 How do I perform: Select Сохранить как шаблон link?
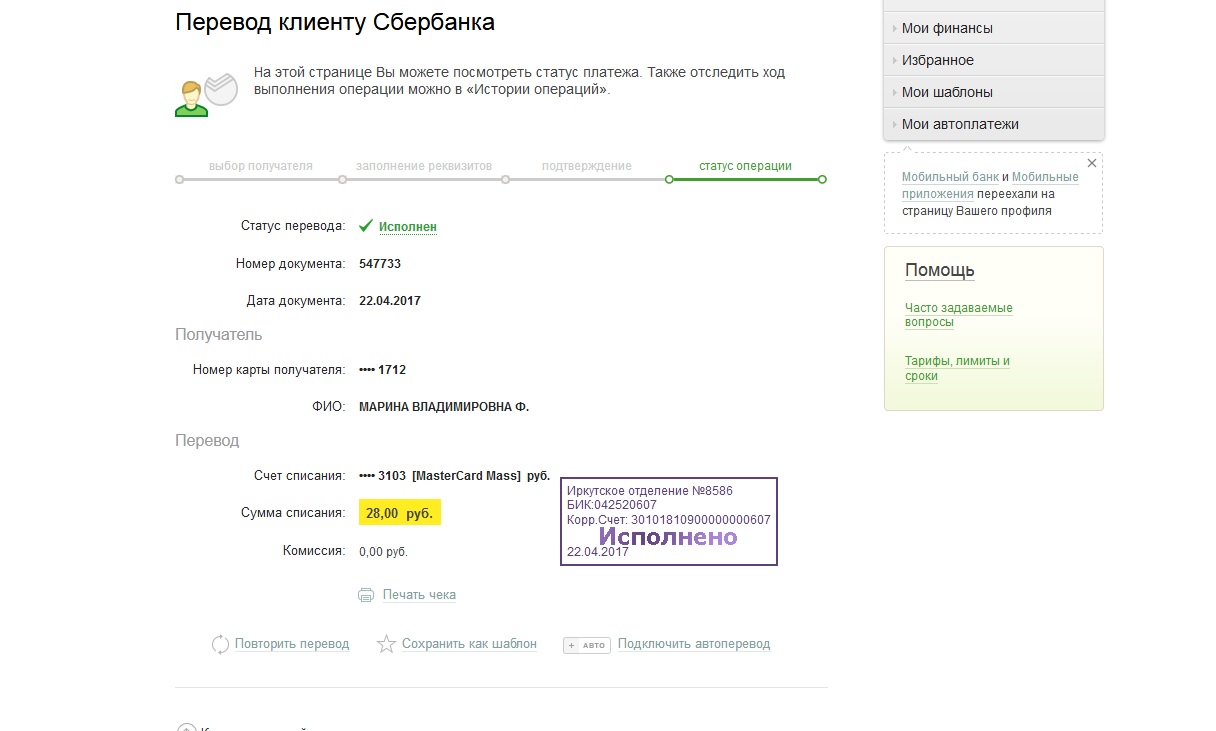[469, 644]
